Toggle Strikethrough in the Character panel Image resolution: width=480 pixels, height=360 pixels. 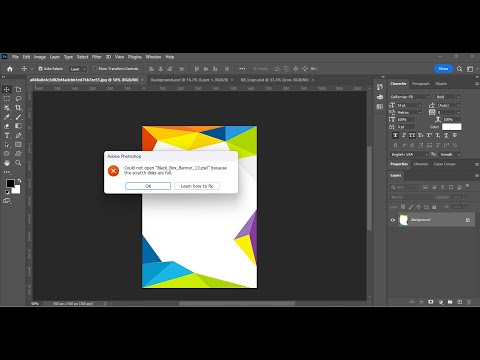click(x=455, y=135)
